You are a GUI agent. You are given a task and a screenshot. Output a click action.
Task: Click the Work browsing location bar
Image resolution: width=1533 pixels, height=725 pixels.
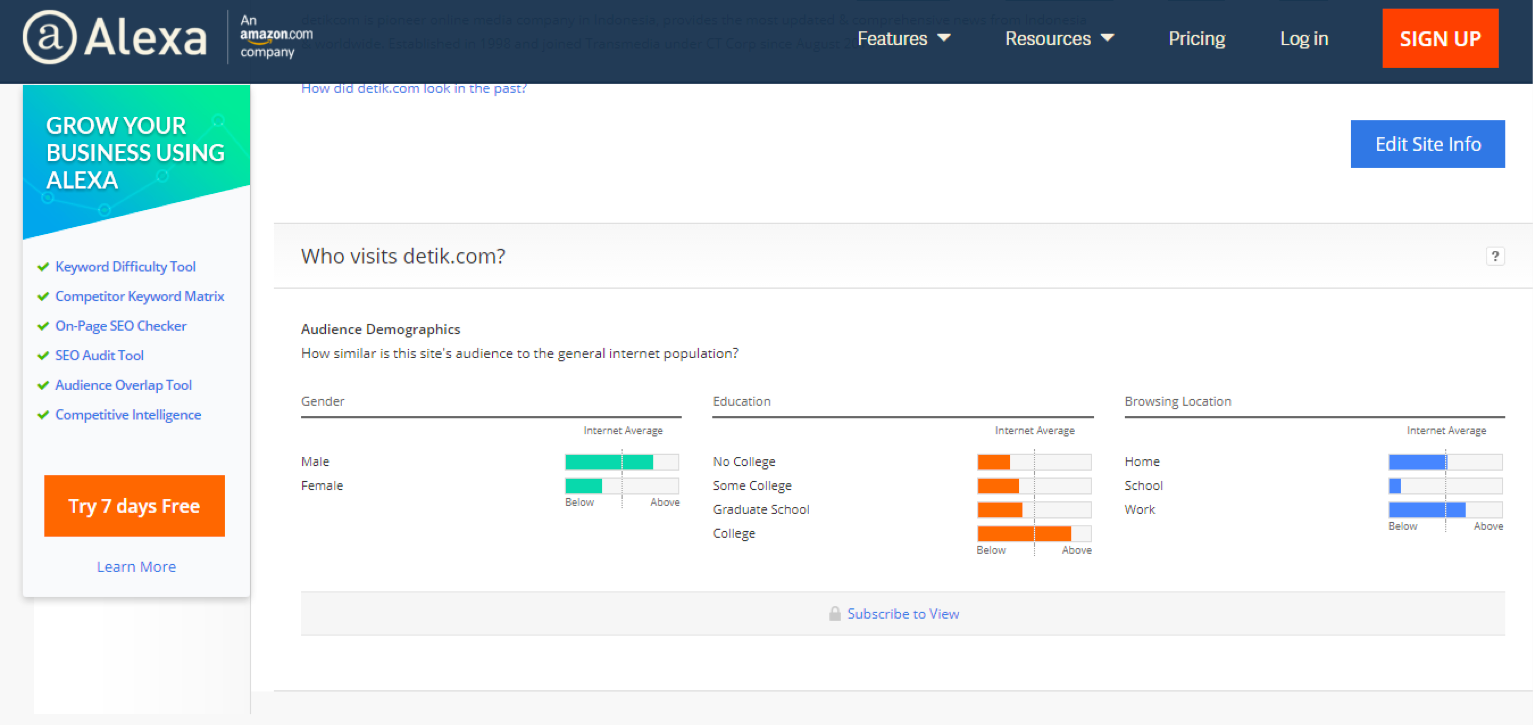click(x=1445, y=510)
